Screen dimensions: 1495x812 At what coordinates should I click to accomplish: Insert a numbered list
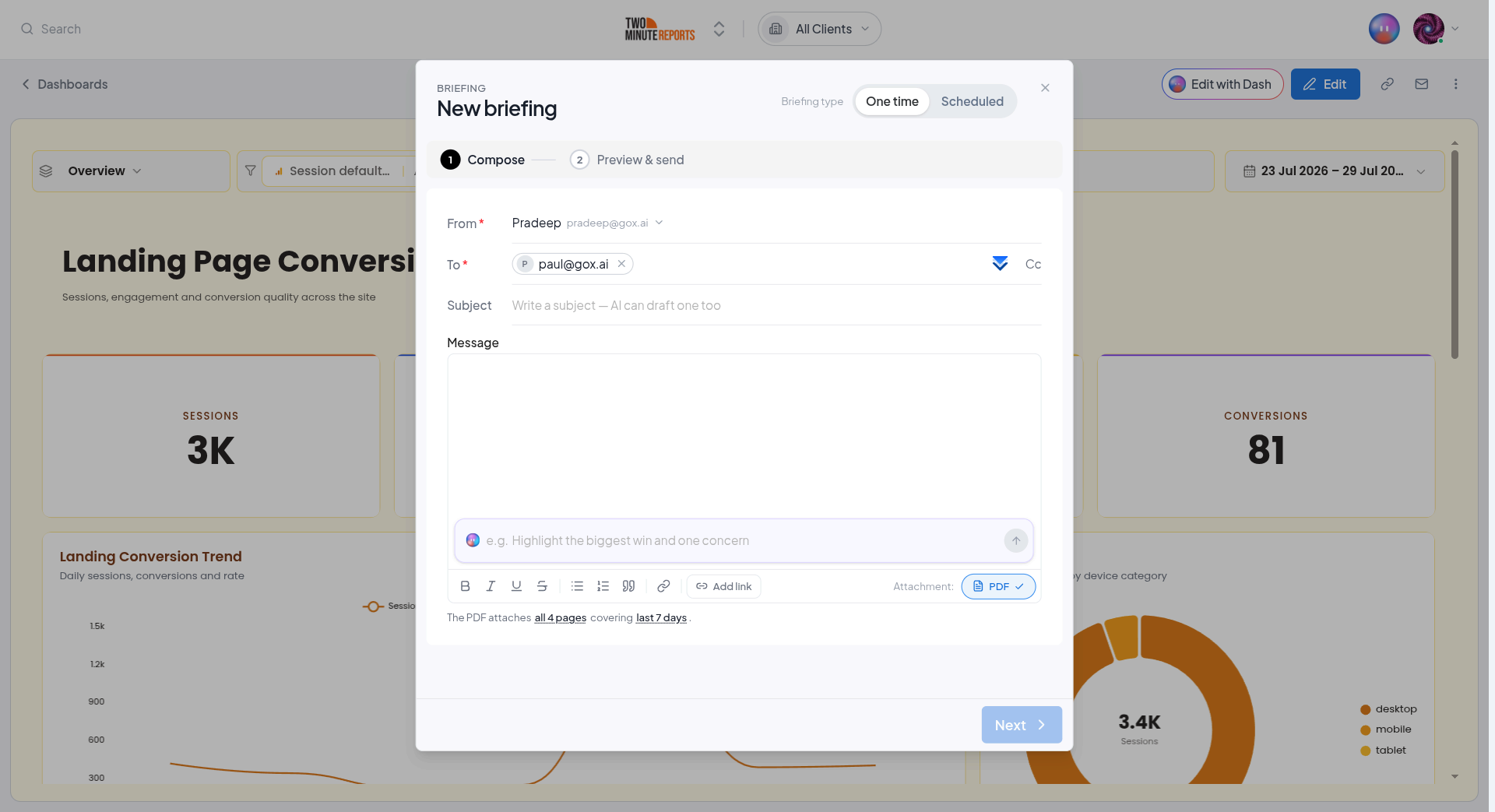pyautogui.click(x=603, y=586)
